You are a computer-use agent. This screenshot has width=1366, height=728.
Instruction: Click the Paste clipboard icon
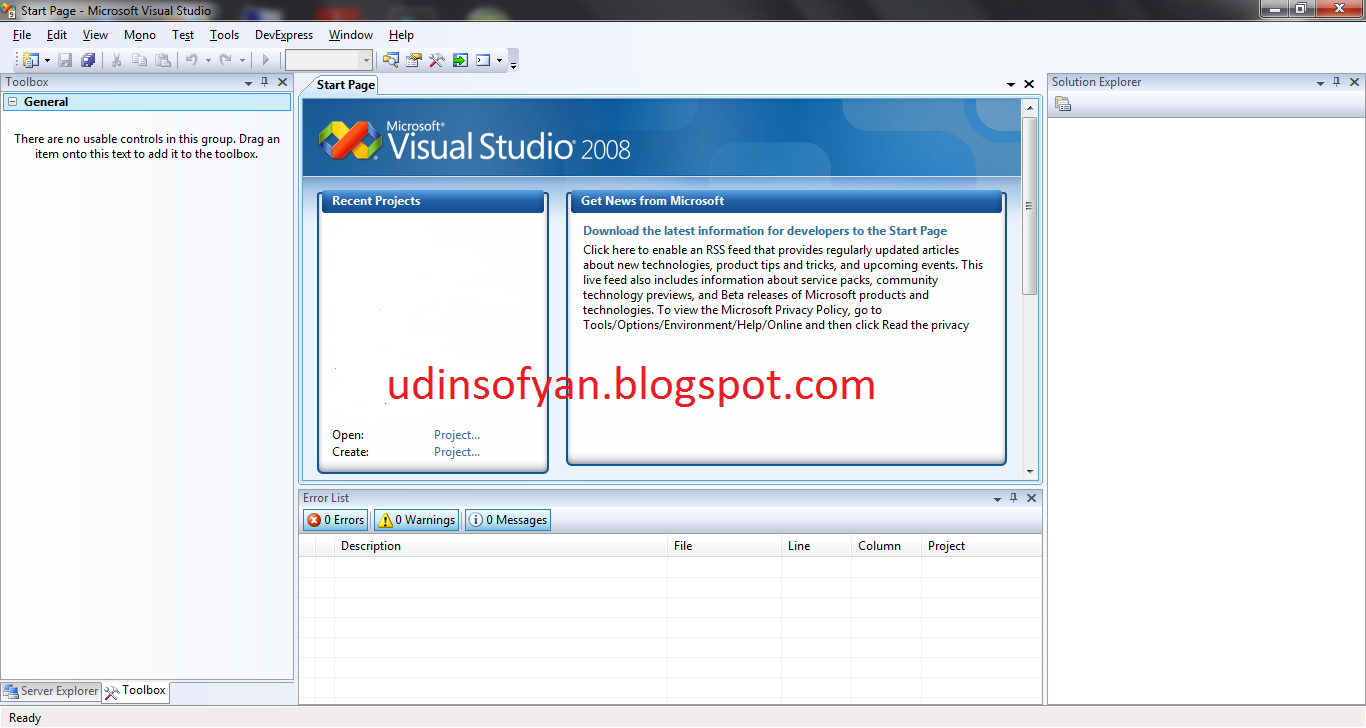(162, 60)
